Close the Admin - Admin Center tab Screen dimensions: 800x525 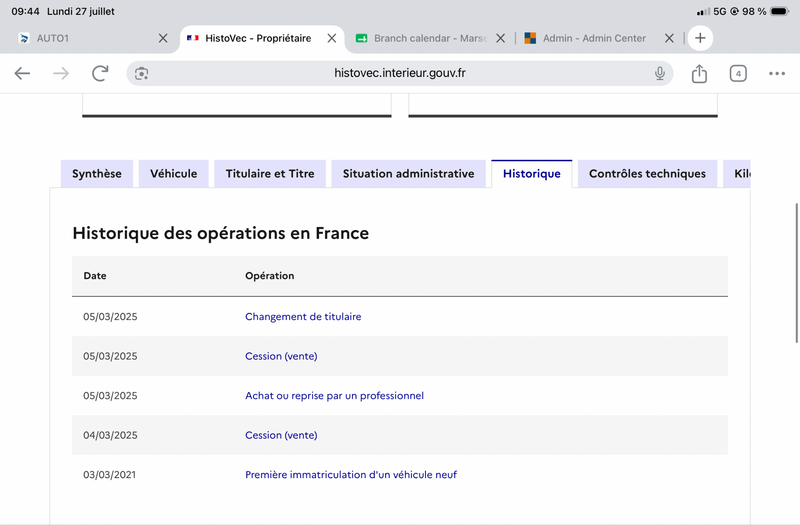669,38
